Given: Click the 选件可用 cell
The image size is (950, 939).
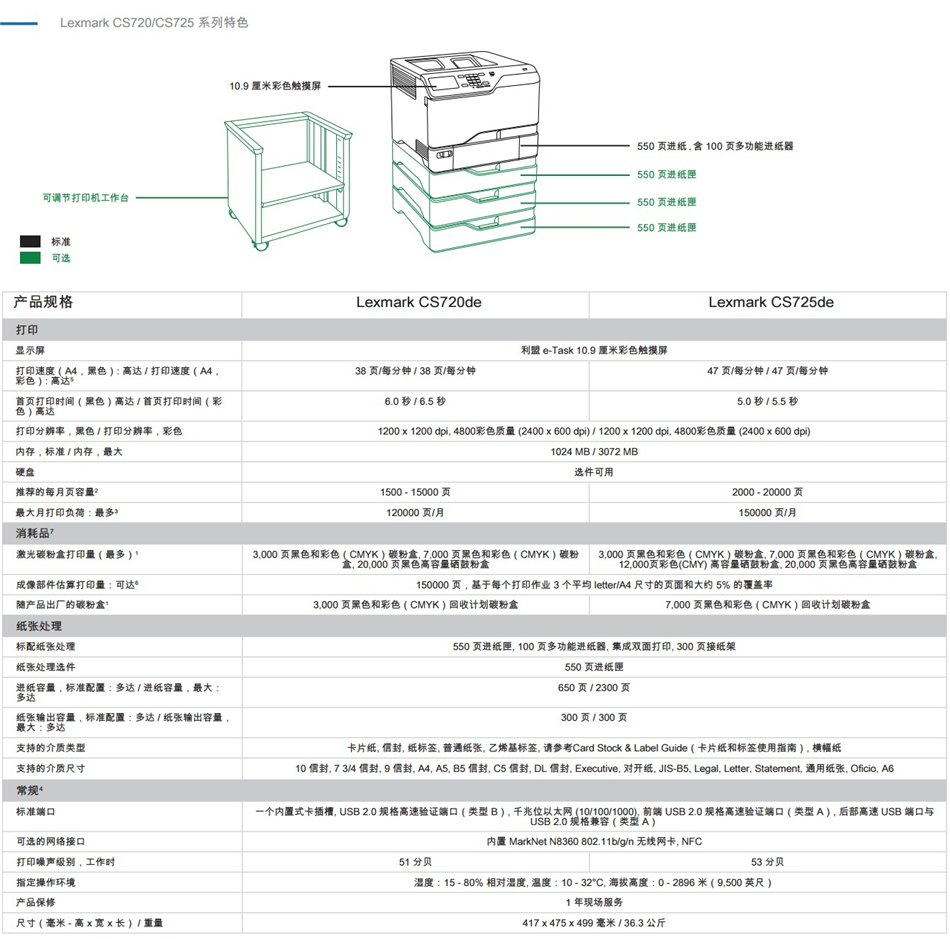Looking at the screenshot, I should [x=594, y=472].
